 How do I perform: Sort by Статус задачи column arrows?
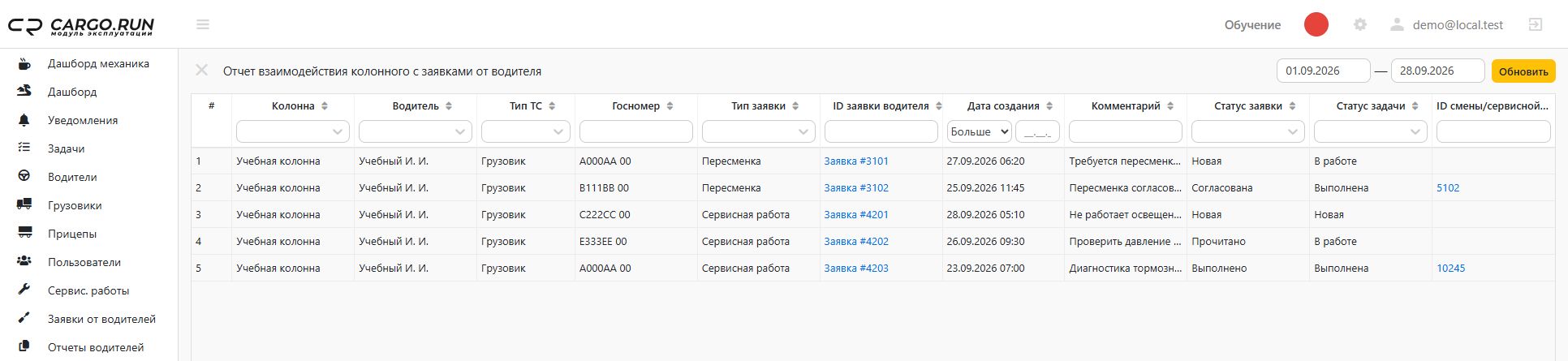click(1415, 106)
